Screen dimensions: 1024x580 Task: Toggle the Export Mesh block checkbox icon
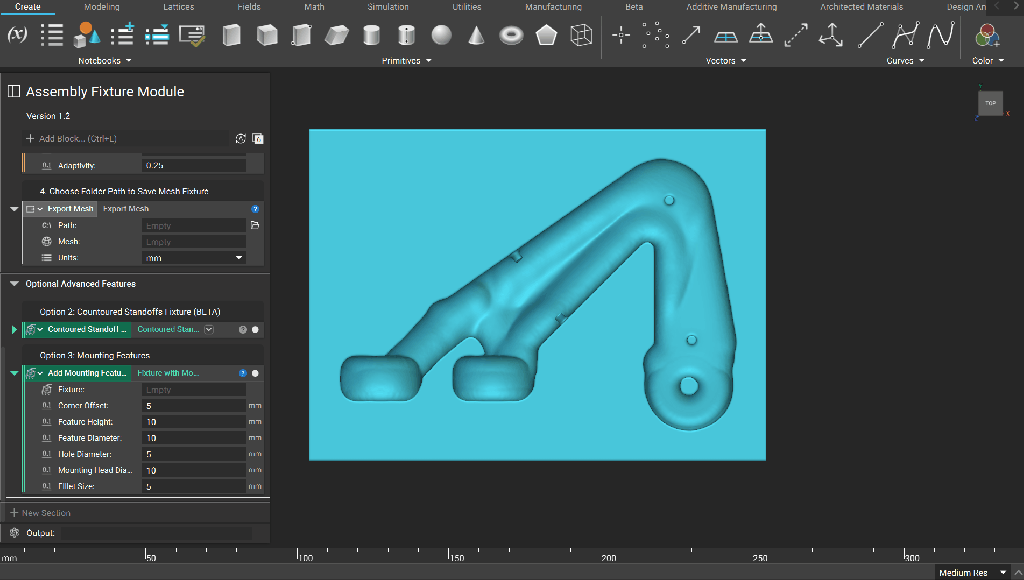click(x=30, y=209)
